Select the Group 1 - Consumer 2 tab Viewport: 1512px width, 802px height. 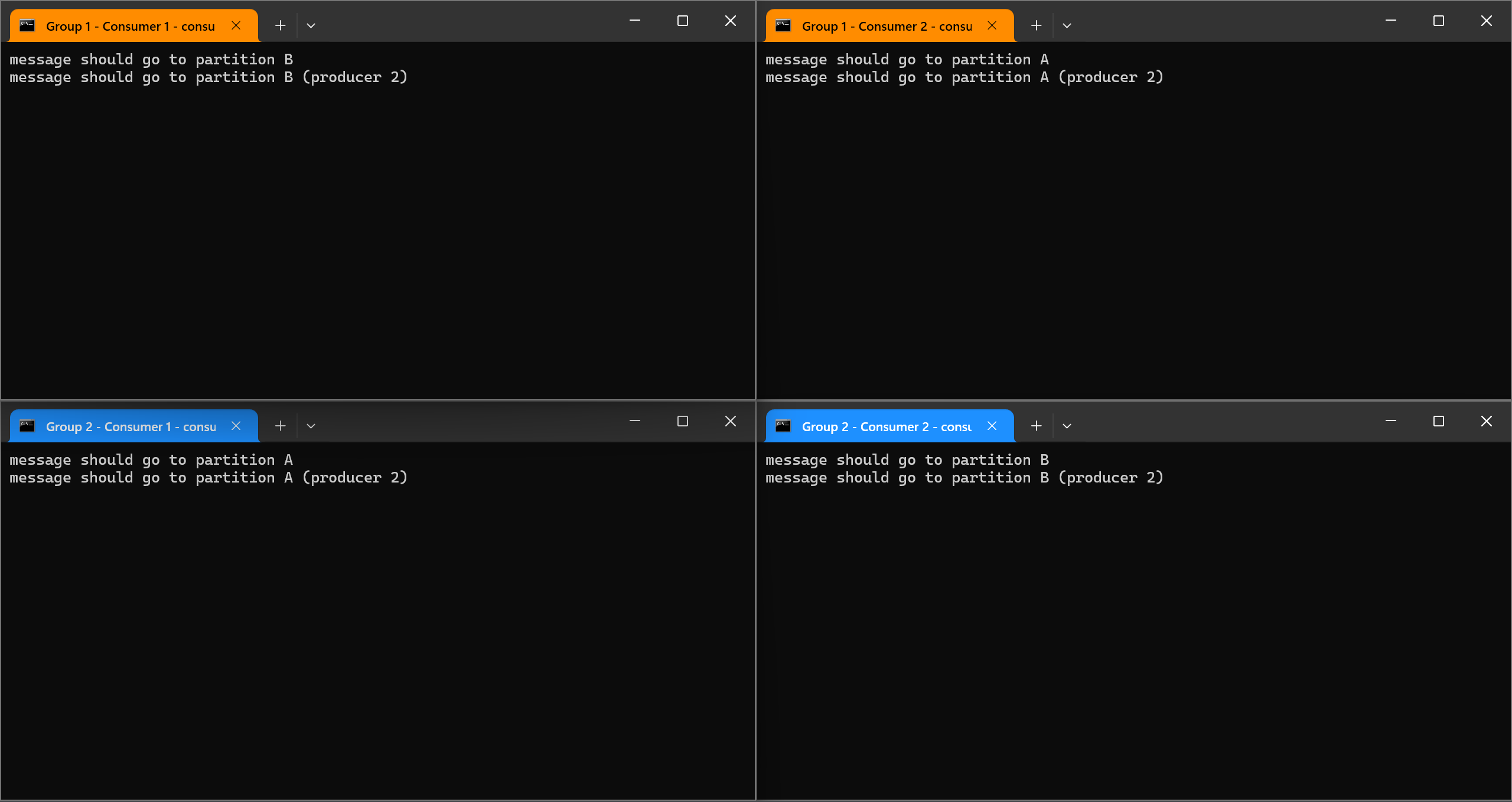click(x=889, y=26)
